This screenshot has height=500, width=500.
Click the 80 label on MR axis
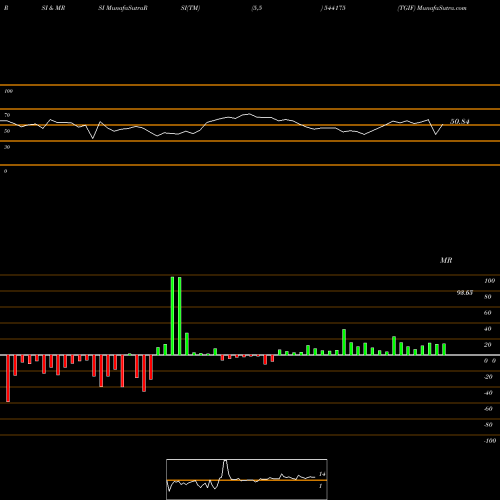(488, 297)
